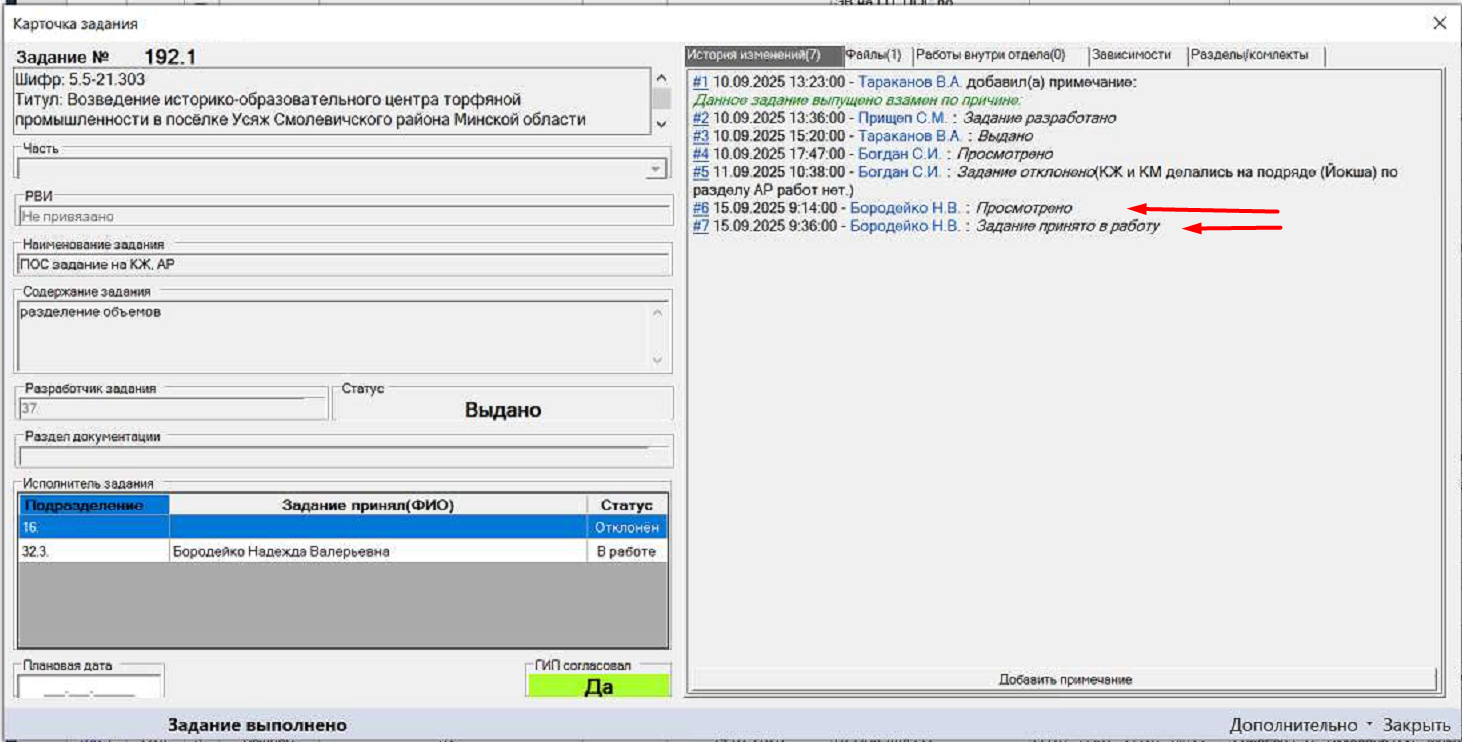Open history entry link #1

pyautogui.click(x=700, y=82)
